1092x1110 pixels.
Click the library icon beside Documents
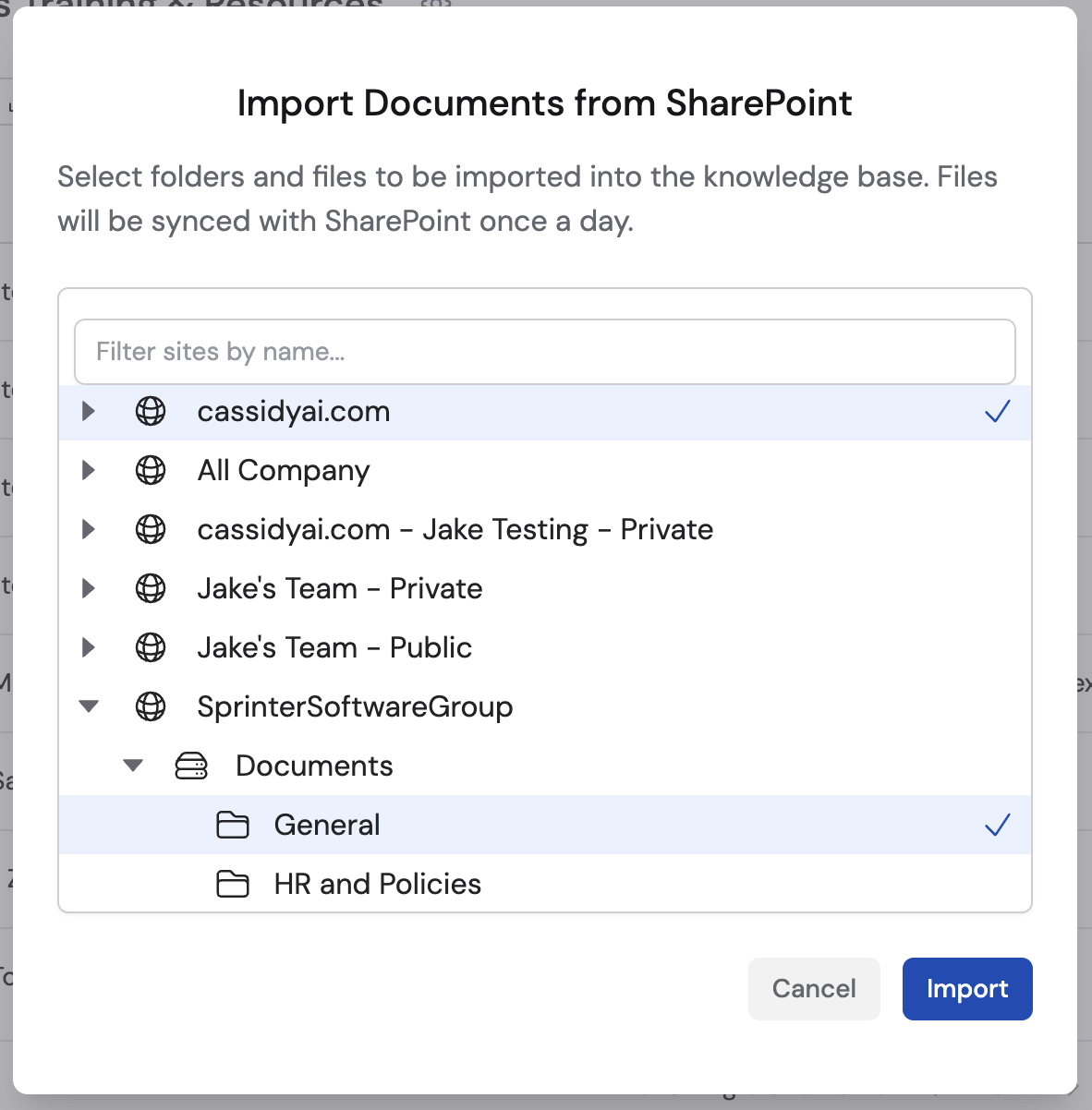(x=191, y=766)
